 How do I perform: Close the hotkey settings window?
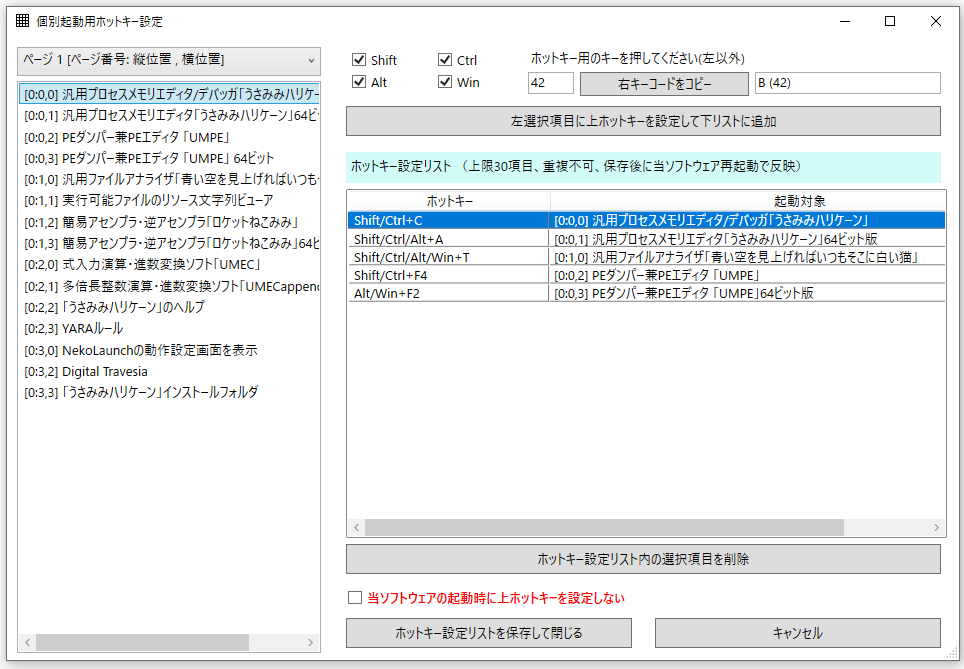click(x=936, y=21)
